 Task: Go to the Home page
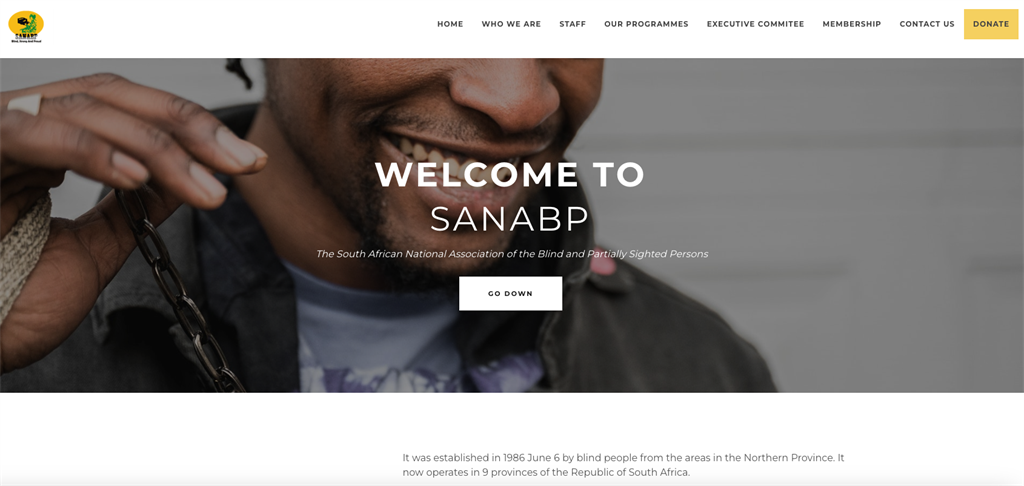450,24
